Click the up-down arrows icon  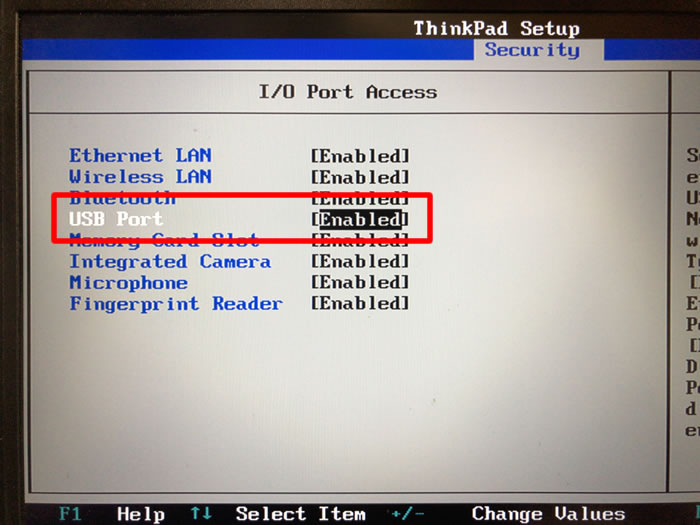201,513
